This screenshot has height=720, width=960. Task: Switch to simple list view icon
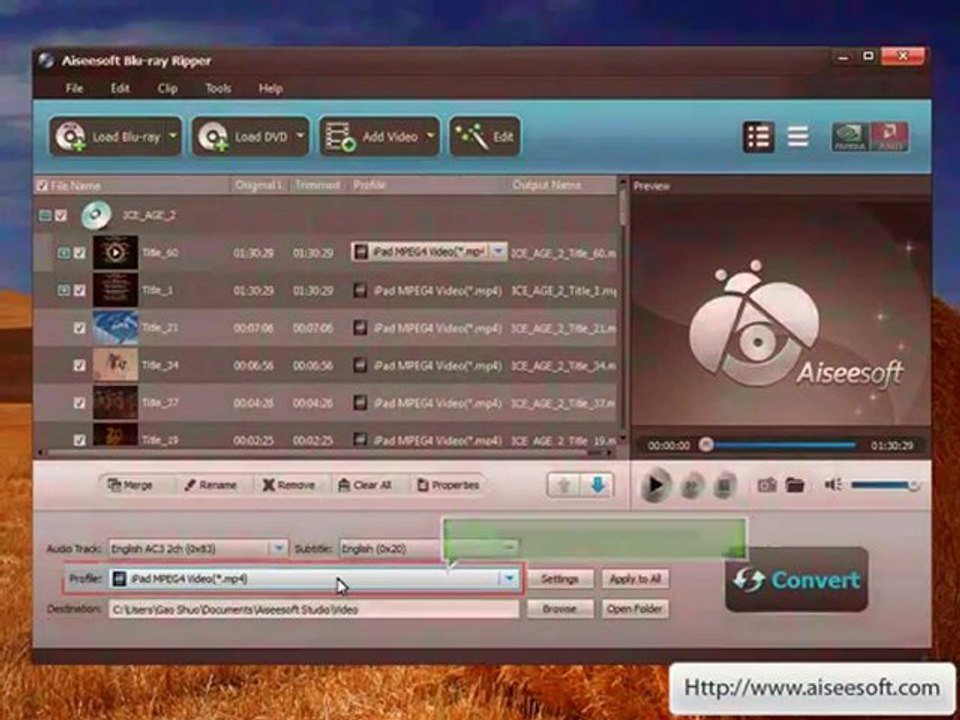797,137
